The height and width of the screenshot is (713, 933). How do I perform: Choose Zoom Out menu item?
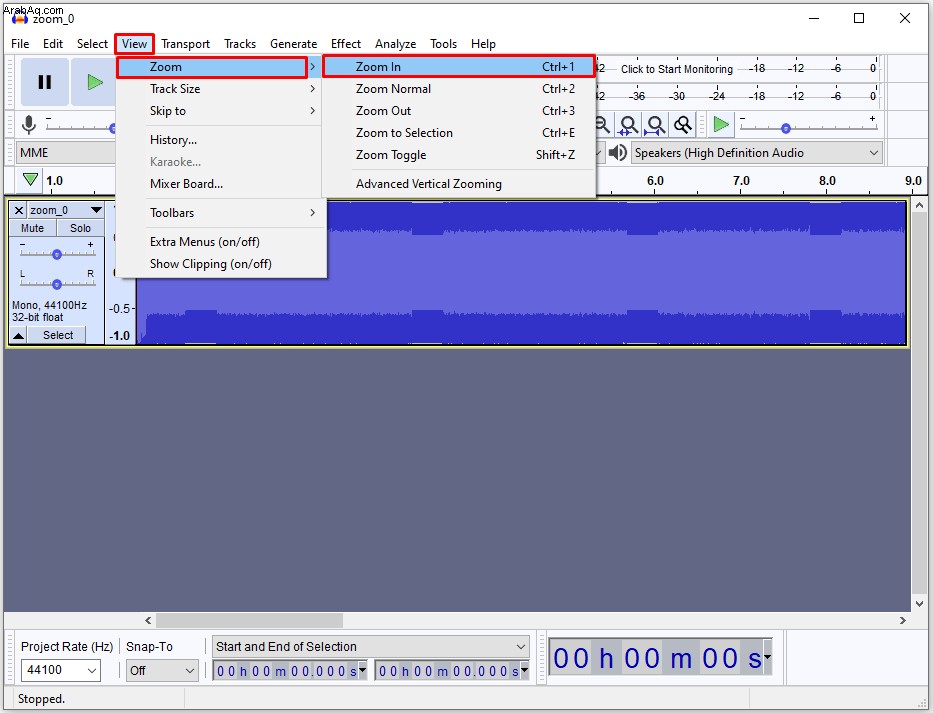coord(458,111)
